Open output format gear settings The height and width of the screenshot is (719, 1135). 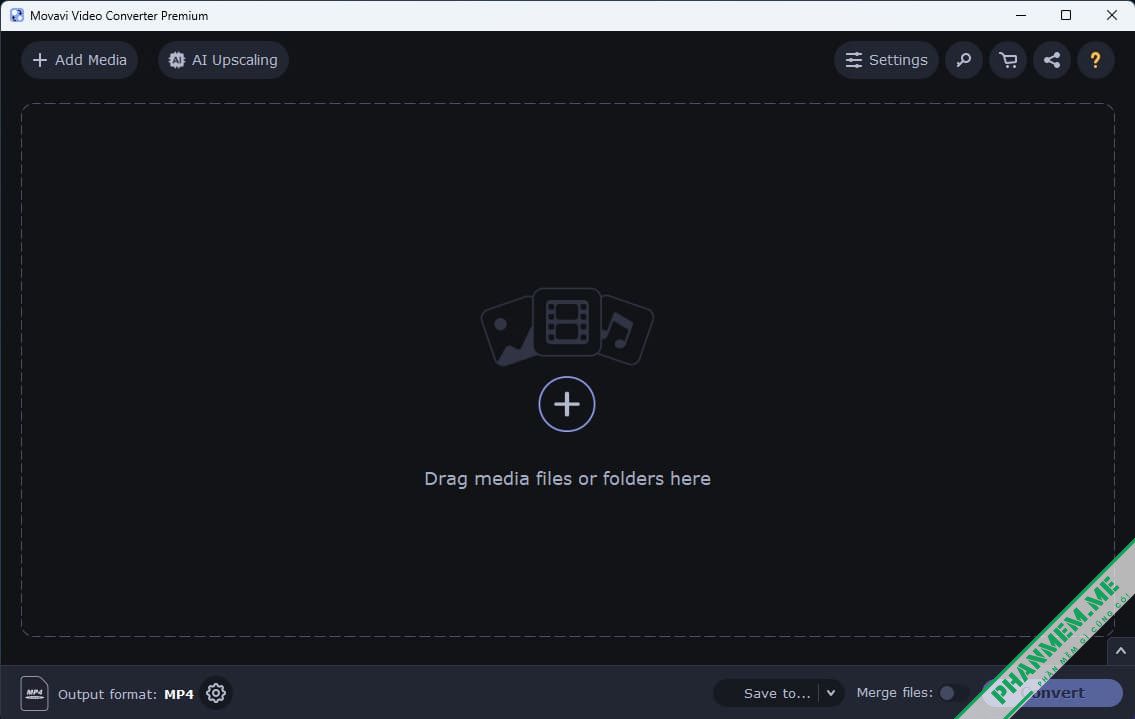pos(216,693)
